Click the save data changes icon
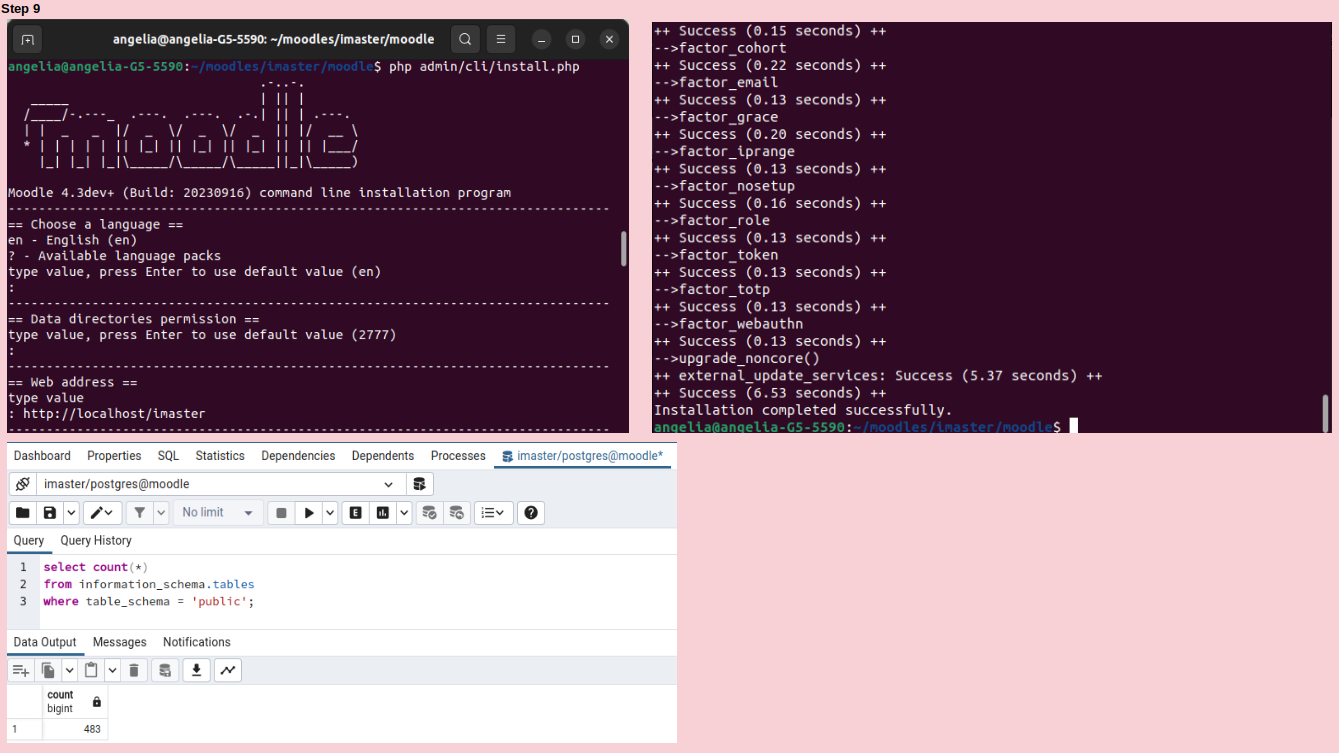Image resolution: width=1339 pixels, height=753 pixels. (x=165, y=670)
